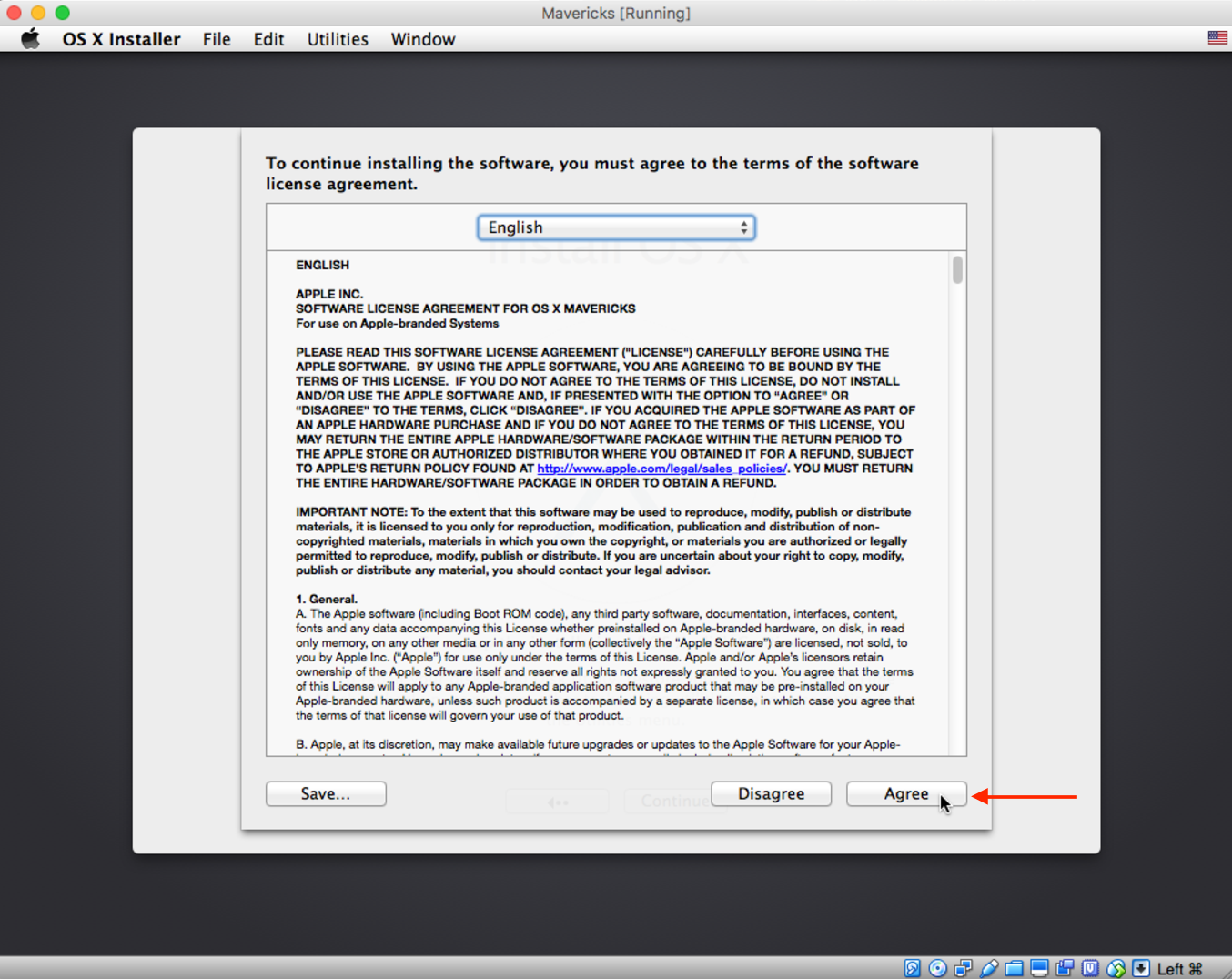Open the File menu
The image size is (1232, 979).
[217, 39]
